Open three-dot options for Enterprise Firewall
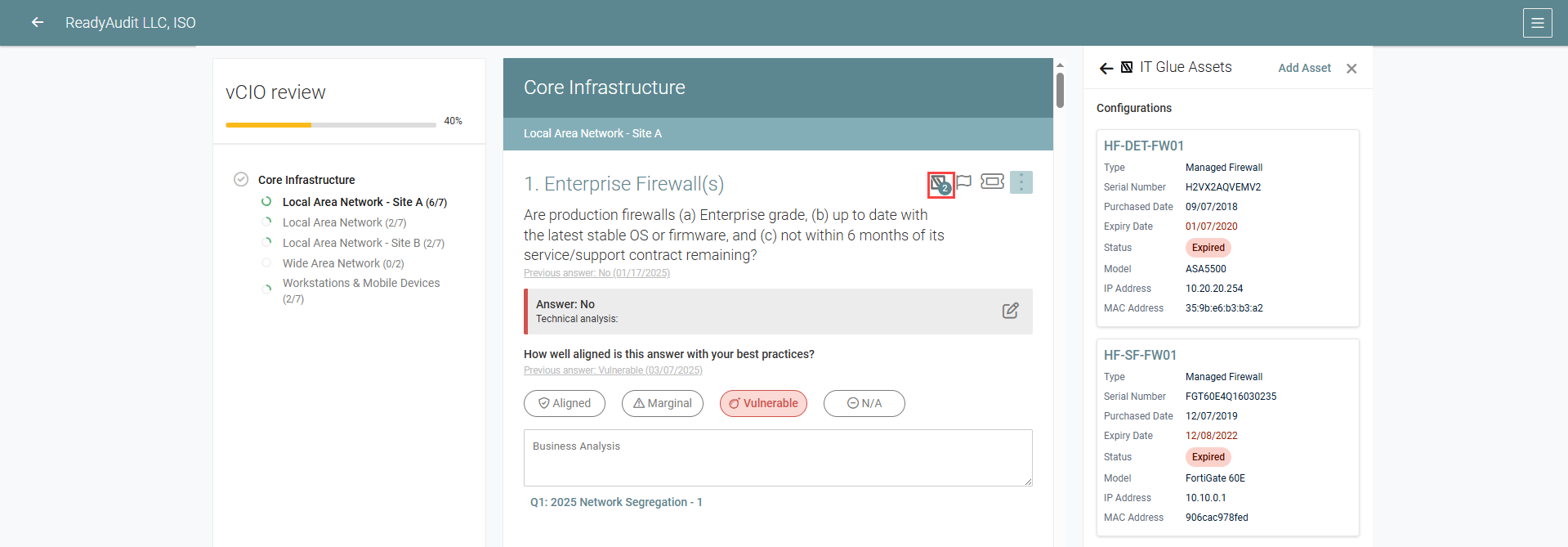This screenshot has height=547, width=1568. click(x=1021, y=182)
